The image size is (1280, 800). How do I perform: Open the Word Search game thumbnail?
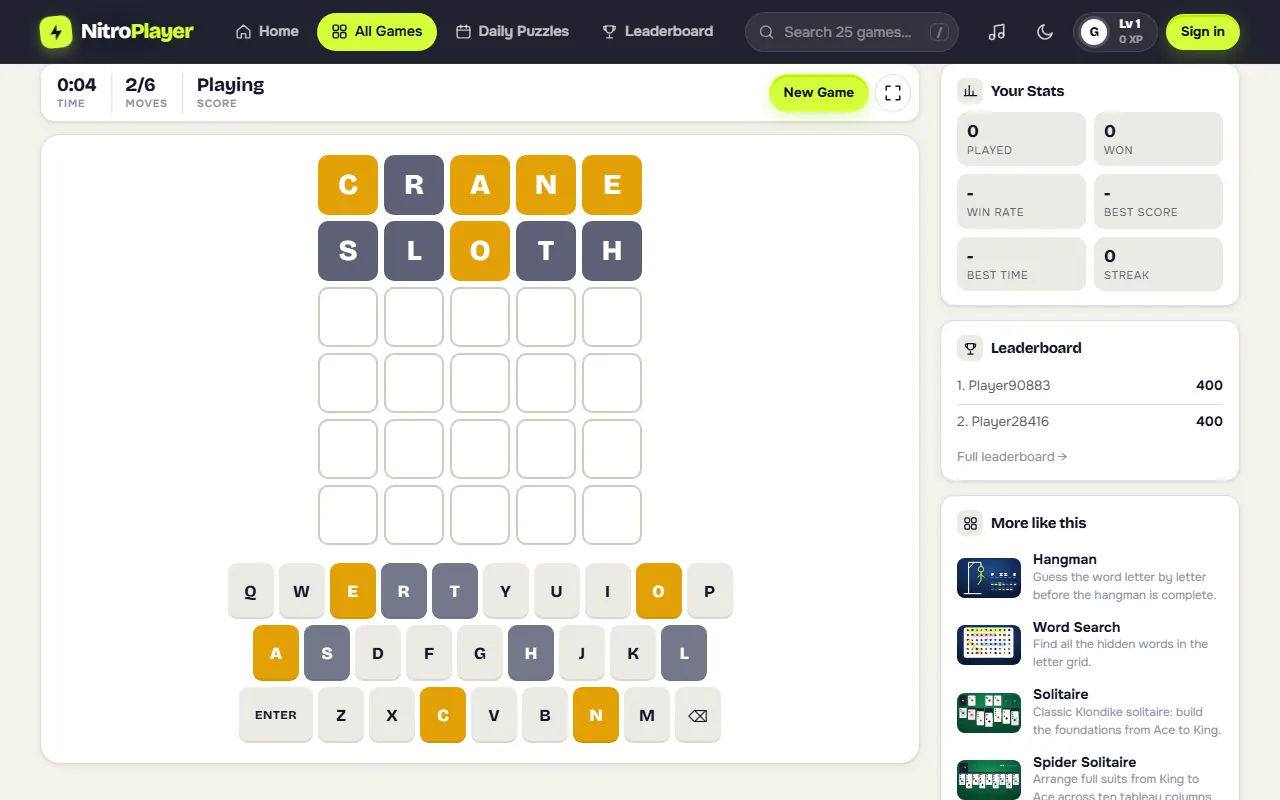pos(989,645)
